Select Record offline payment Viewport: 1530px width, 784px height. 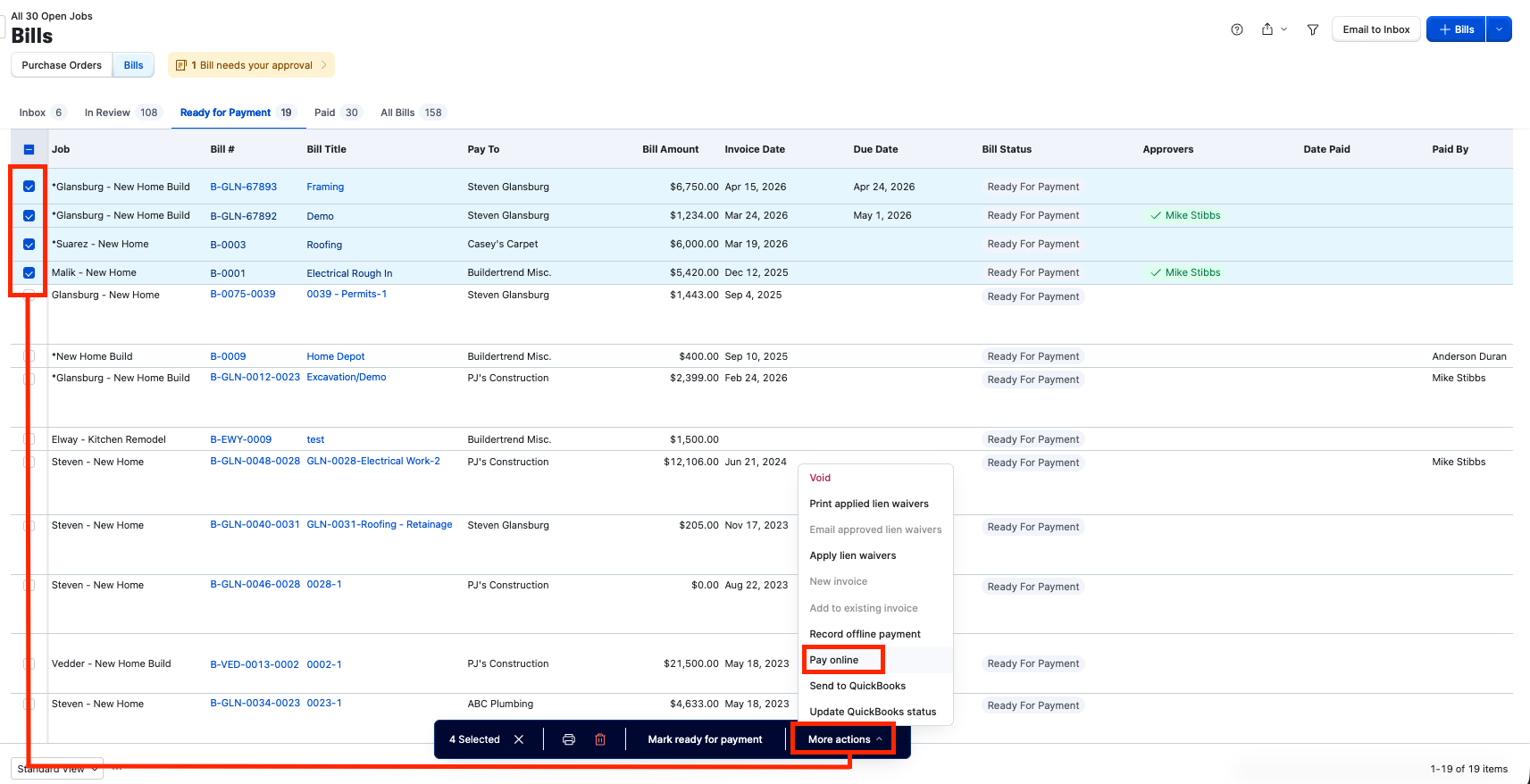pos(865,634)
